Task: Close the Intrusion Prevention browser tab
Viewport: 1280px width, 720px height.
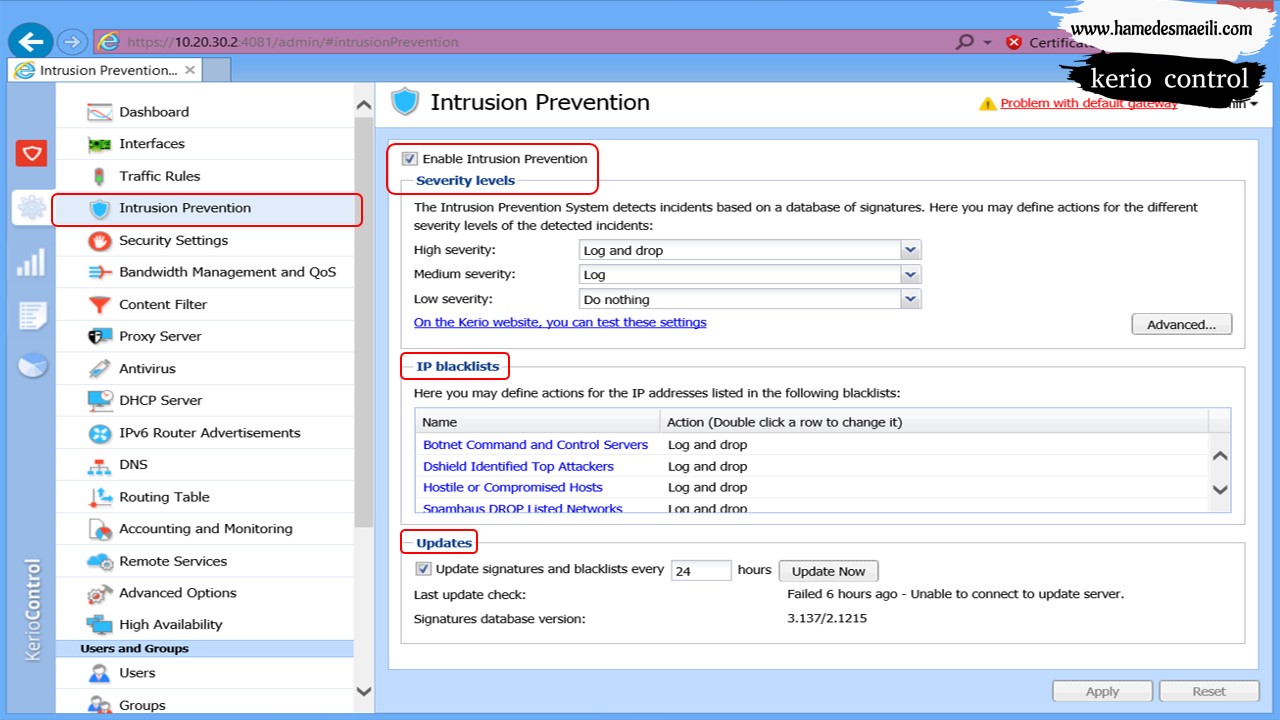Action: click(x=190, y=70)
